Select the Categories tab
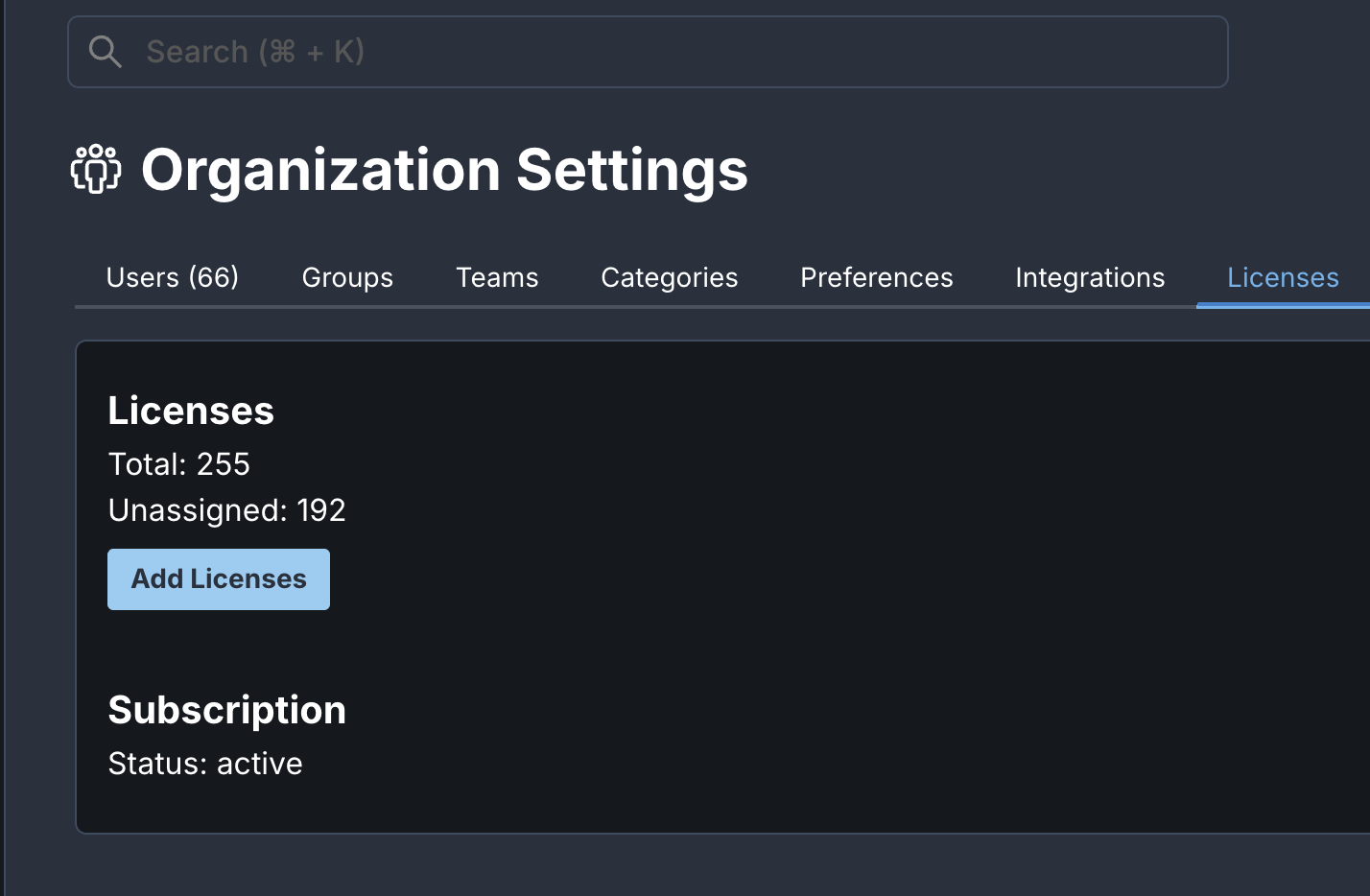 pyautogui.click(x=669, y=278)
